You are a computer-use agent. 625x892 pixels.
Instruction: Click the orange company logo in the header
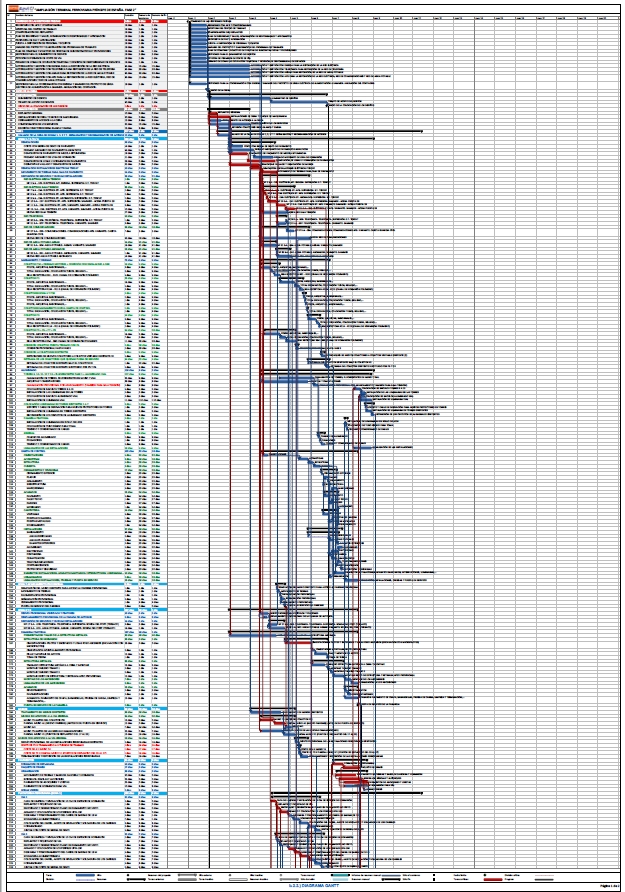pyautogui.click(x=14, y=9)
